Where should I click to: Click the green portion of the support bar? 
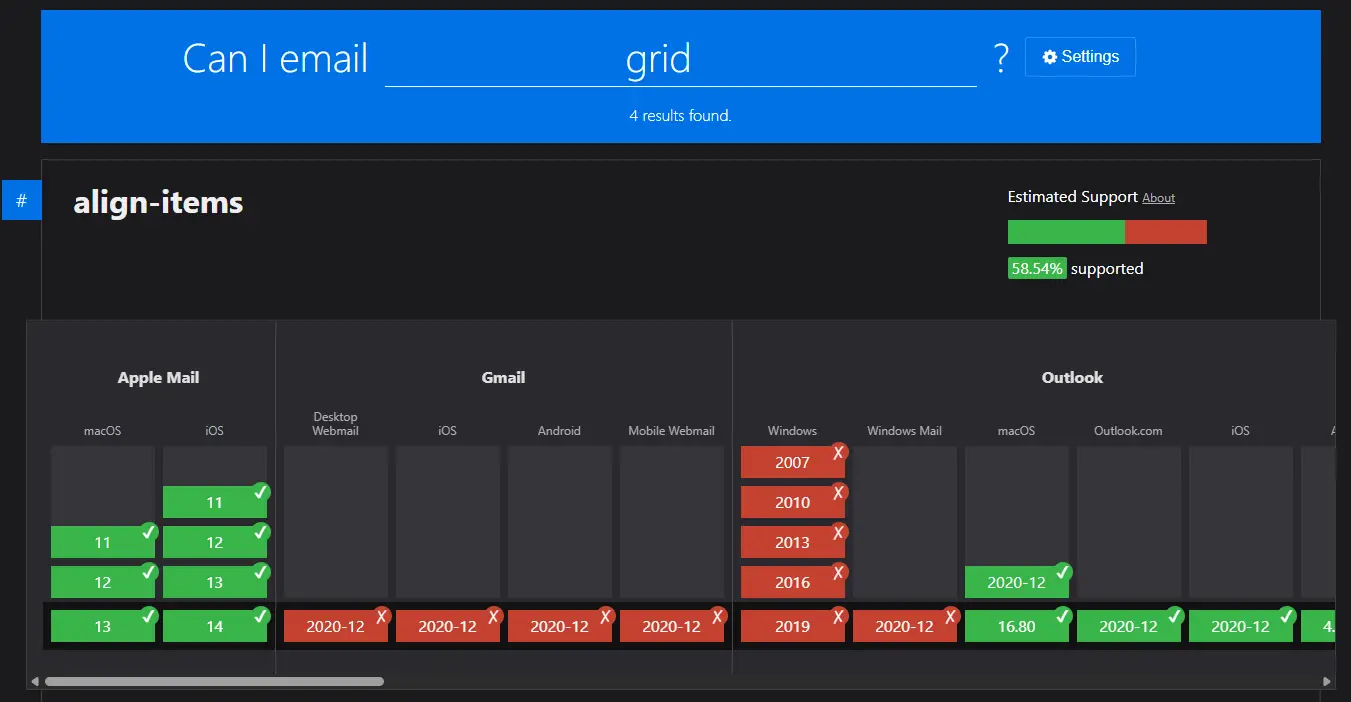pos(1066,232)
